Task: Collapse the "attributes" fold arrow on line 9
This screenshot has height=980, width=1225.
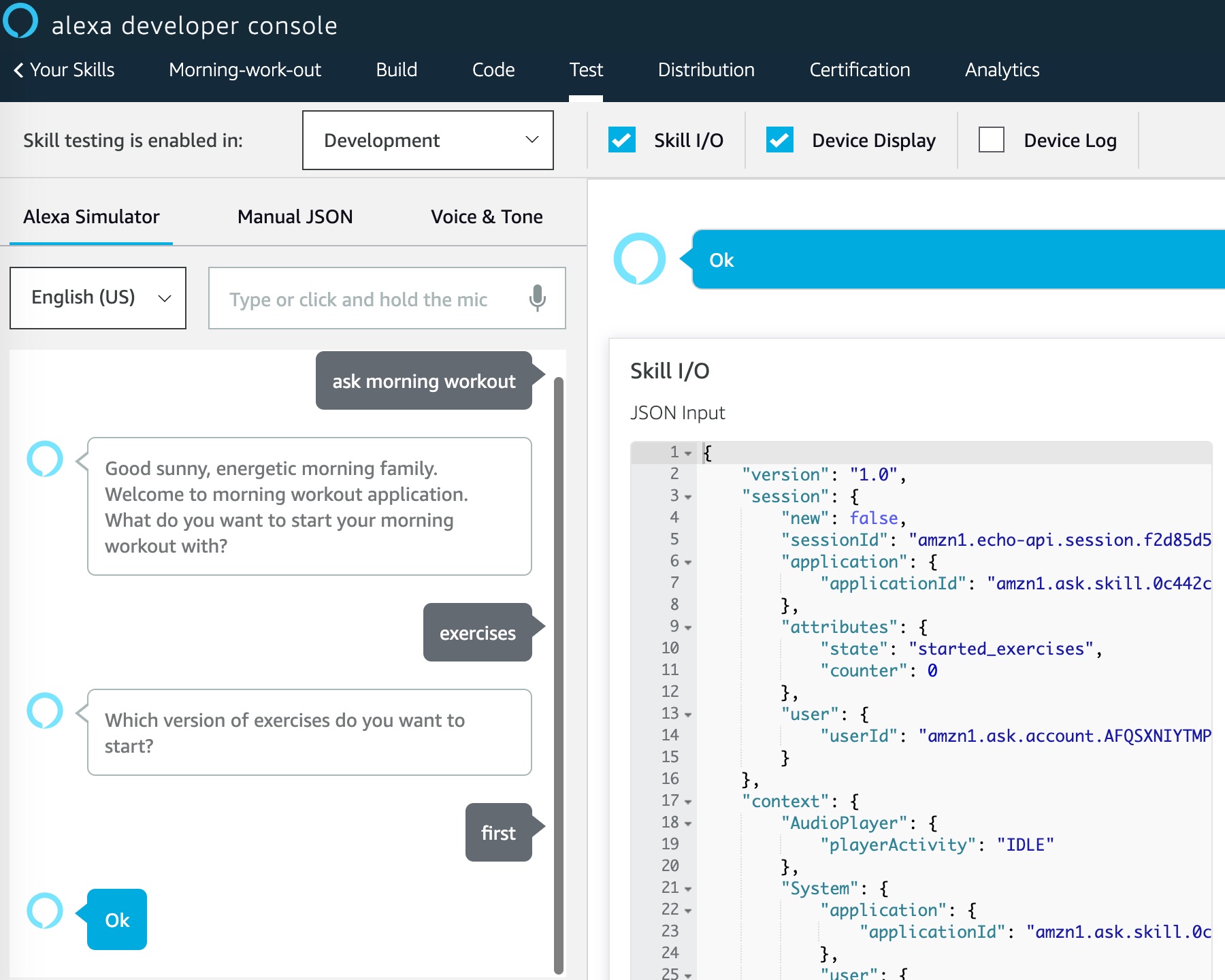Action: point(688,627)
